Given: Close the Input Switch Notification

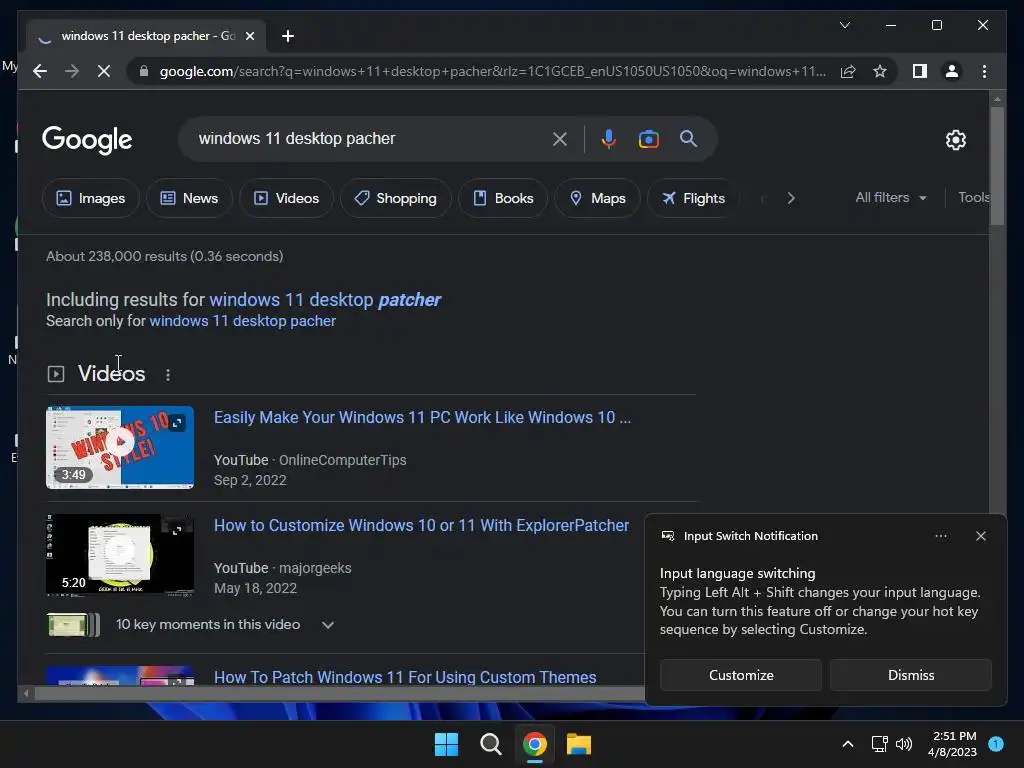Looking at the screenshot, I should (980, 536).
